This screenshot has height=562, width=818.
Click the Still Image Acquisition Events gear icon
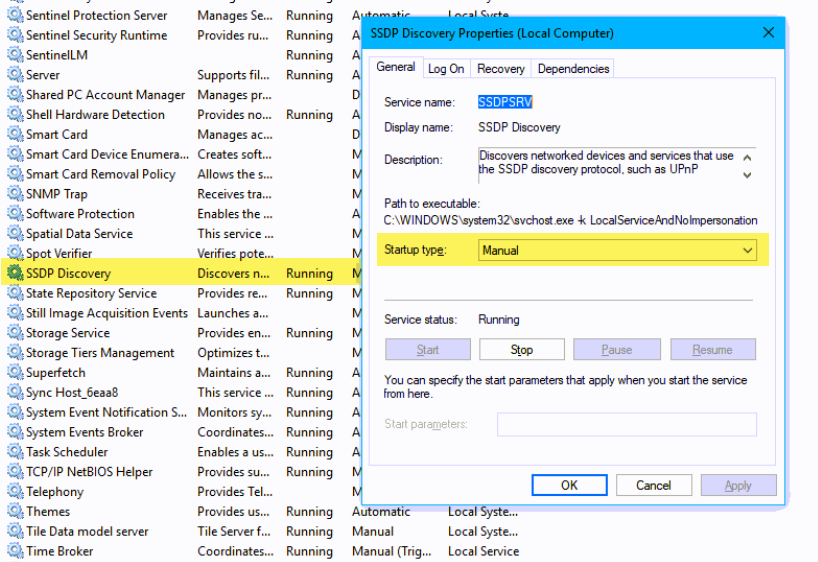click(x=15, y=313)
